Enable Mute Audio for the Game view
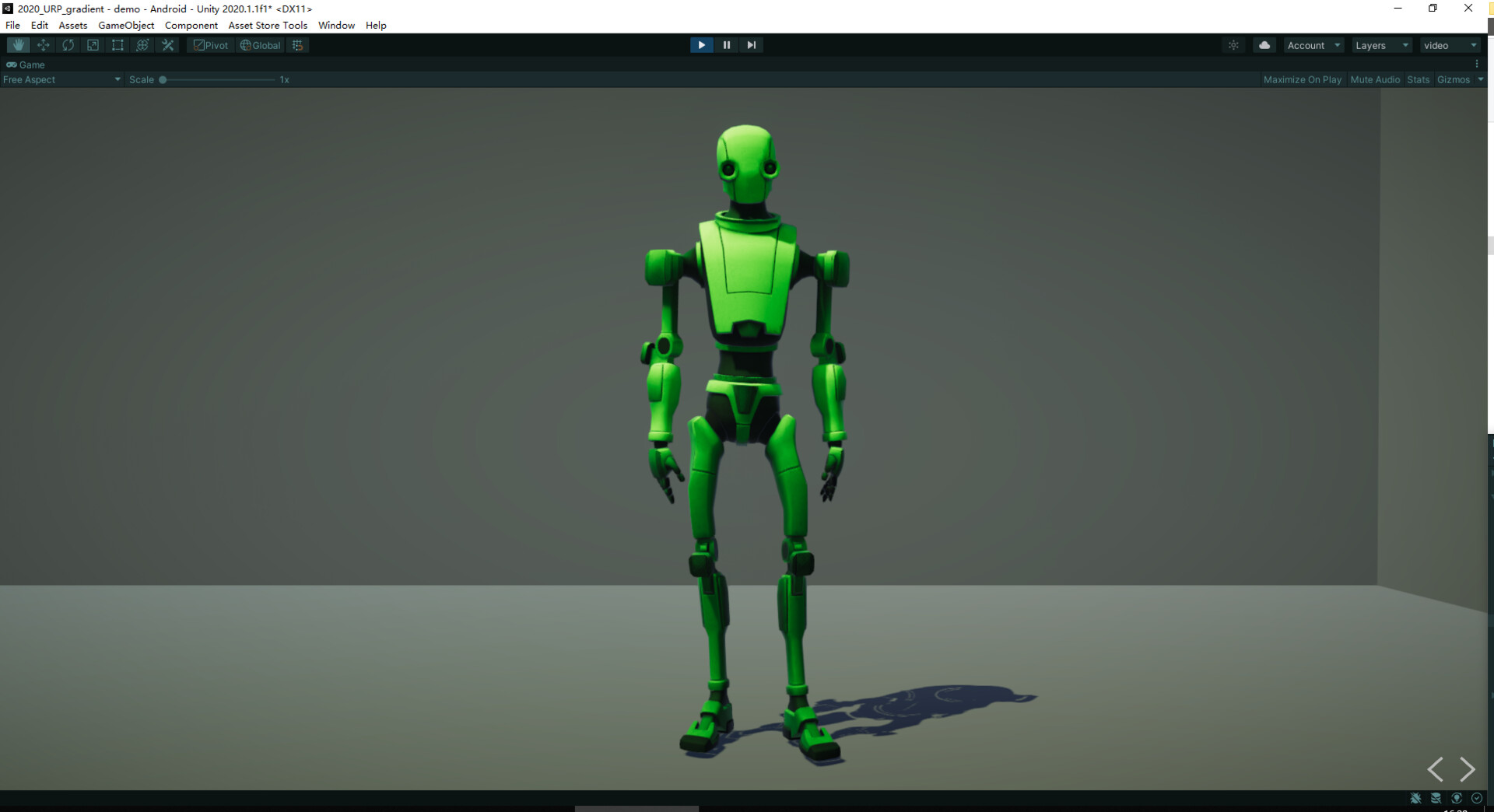 pos(1374,79)
